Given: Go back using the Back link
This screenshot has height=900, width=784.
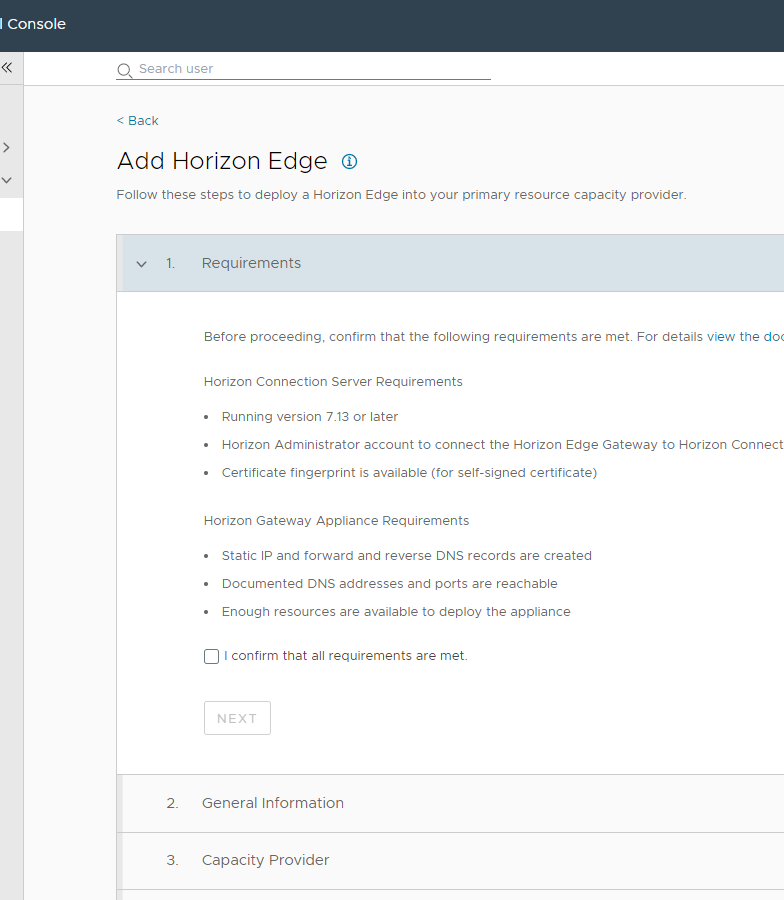Looking at the screenshot, I should [x=138, y=121].
